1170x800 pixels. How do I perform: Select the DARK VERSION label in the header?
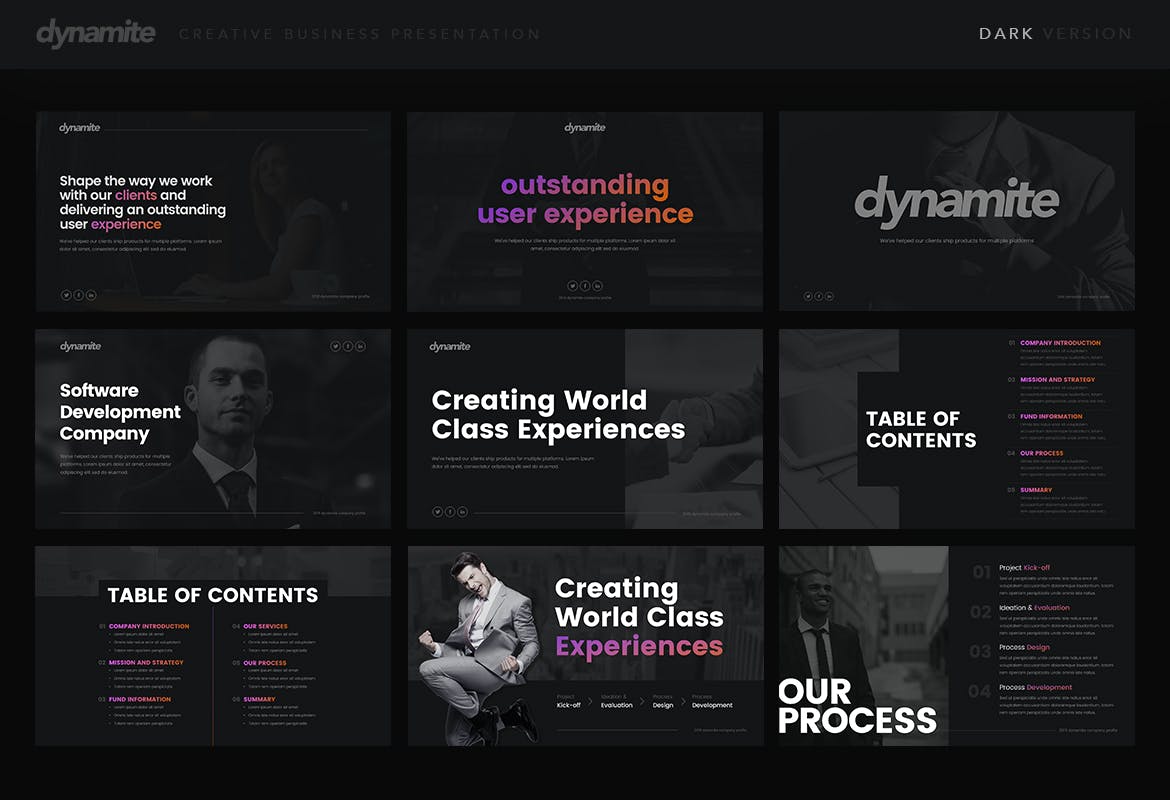(1055, 33)
